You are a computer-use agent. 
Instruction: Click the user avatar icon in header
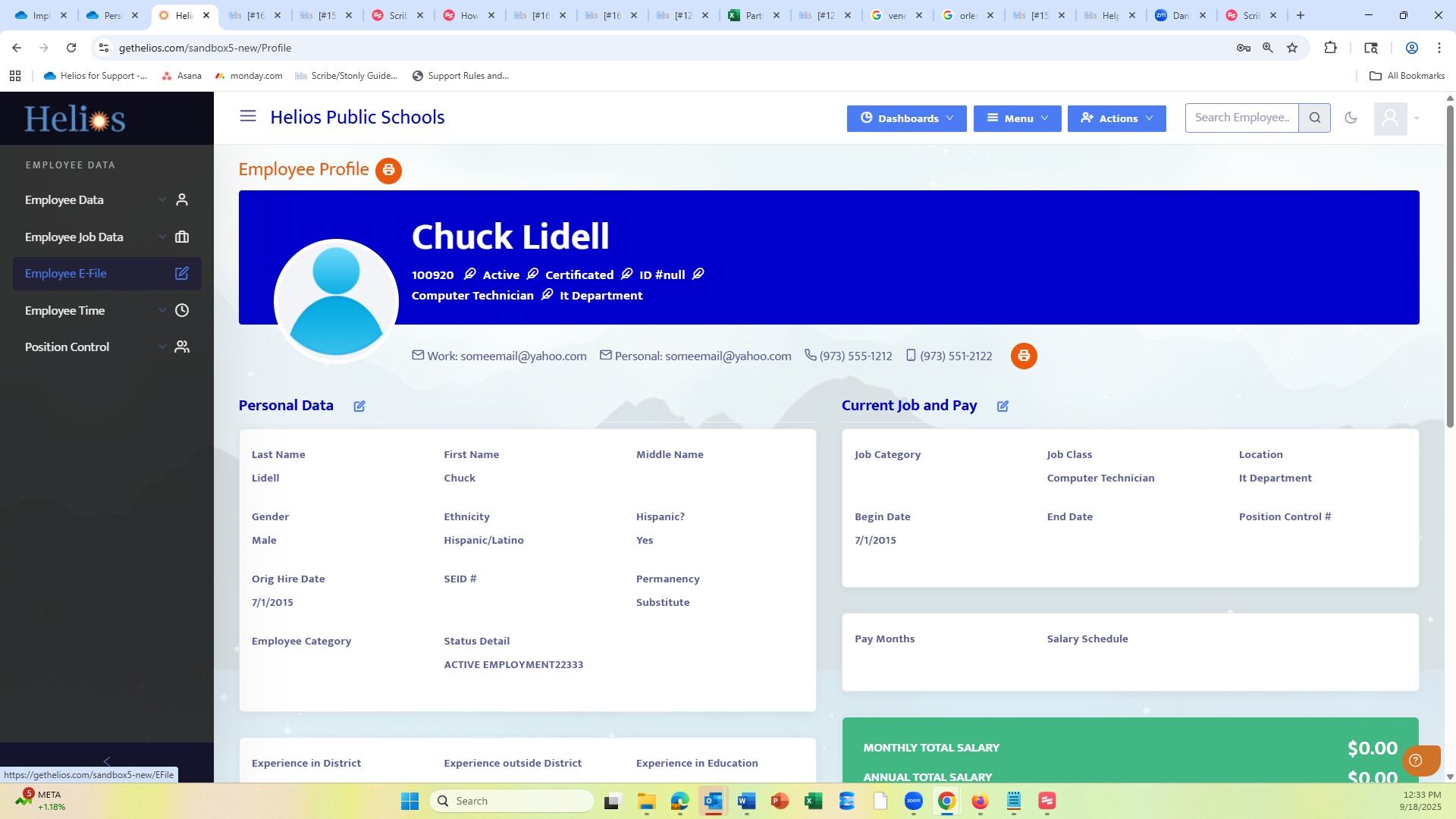(1390, 118)
